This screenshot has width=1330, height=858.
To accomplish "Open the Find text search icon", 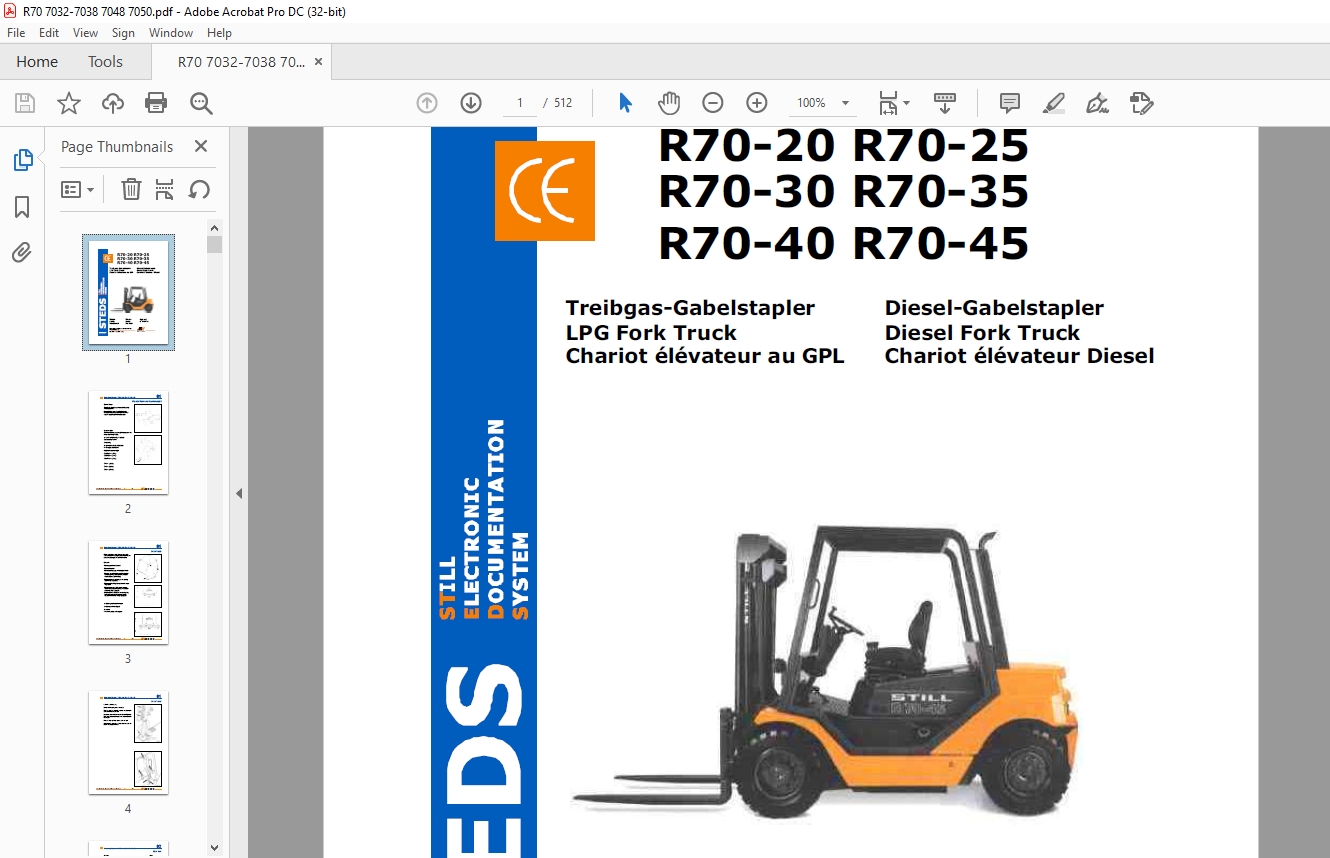I will tap(201, 103).
